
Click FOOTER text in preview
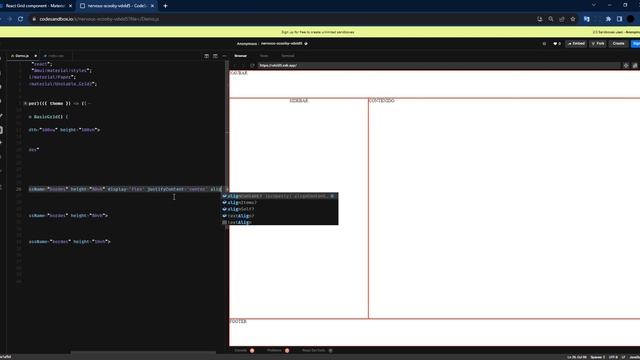[x=238, y=322]
